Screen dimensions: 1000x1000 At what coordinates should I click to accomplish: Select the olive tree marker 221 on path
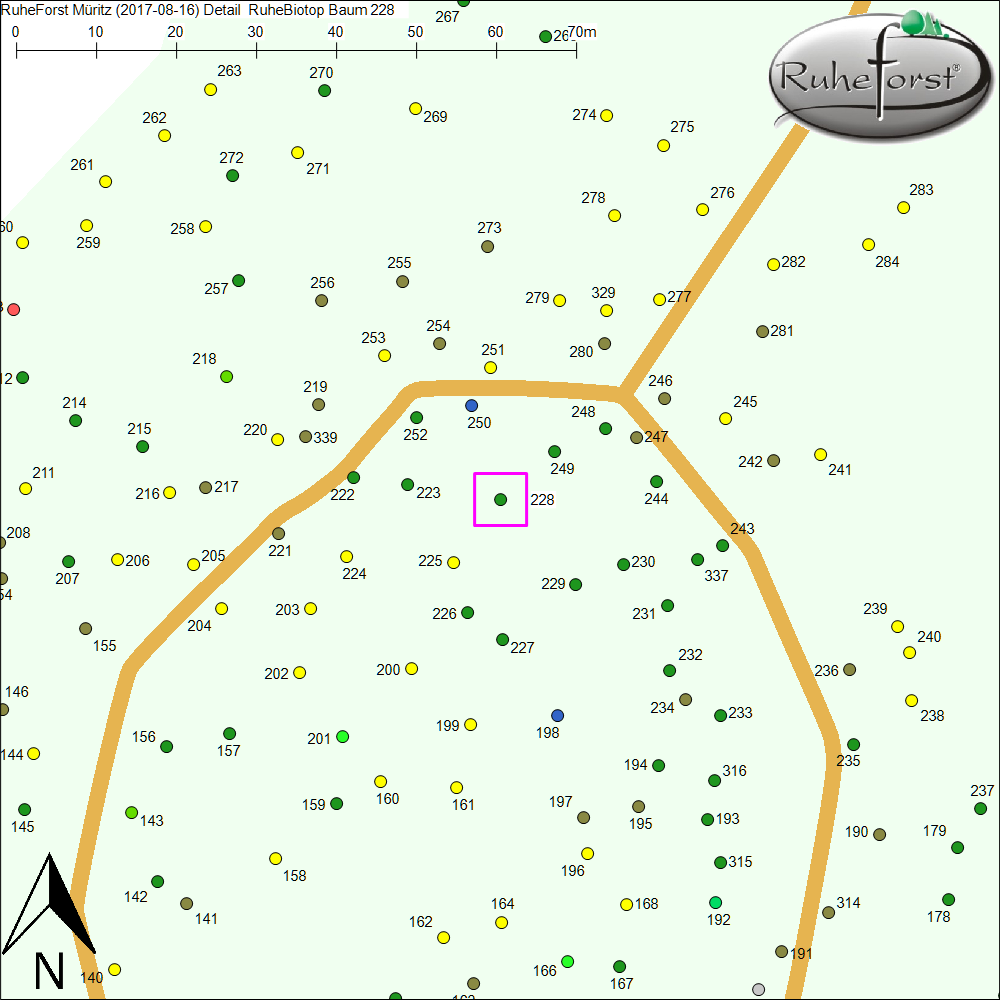[278, 533]
